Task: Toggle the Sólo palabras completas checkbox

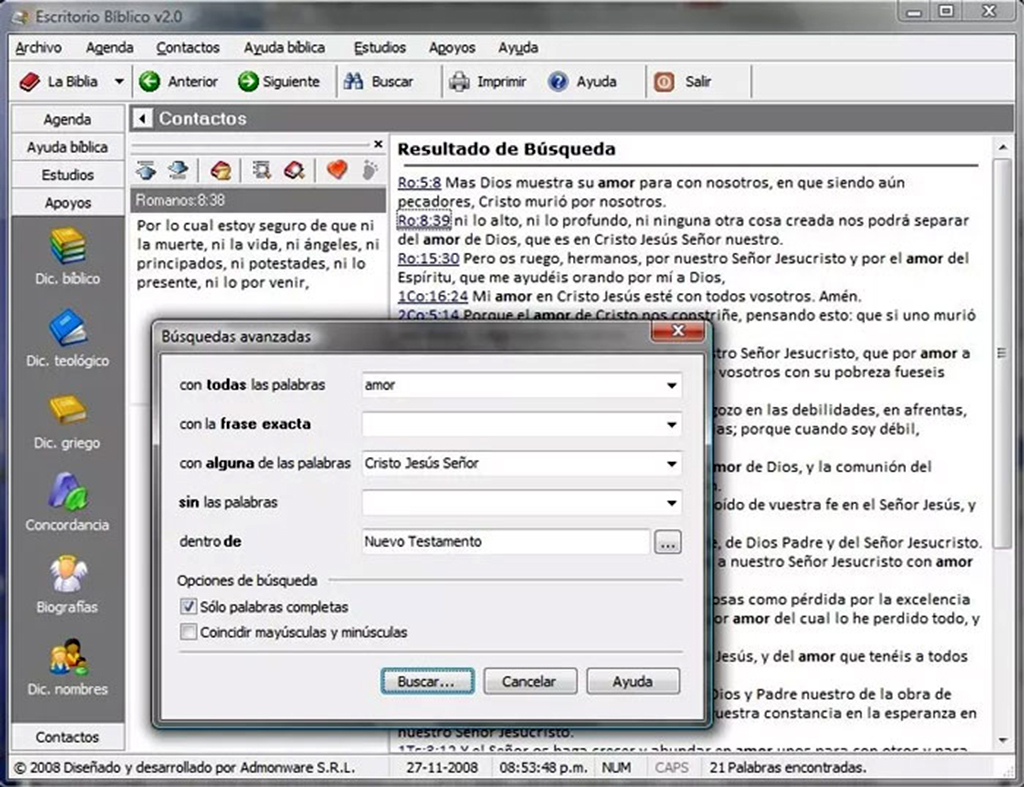Action: 188,607
